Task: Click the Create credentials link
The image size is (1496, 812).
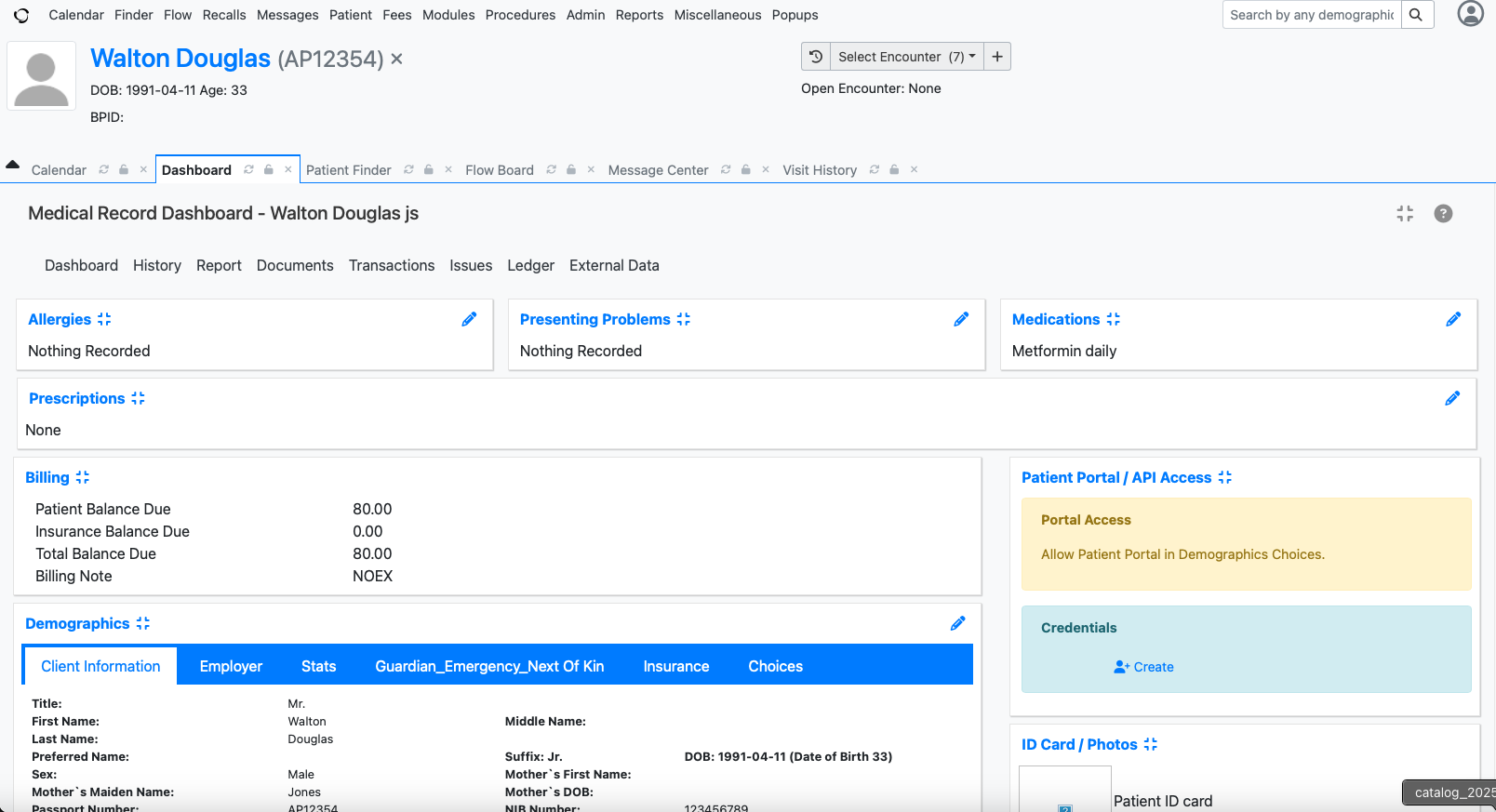Action: click(x=1143, y=667)
